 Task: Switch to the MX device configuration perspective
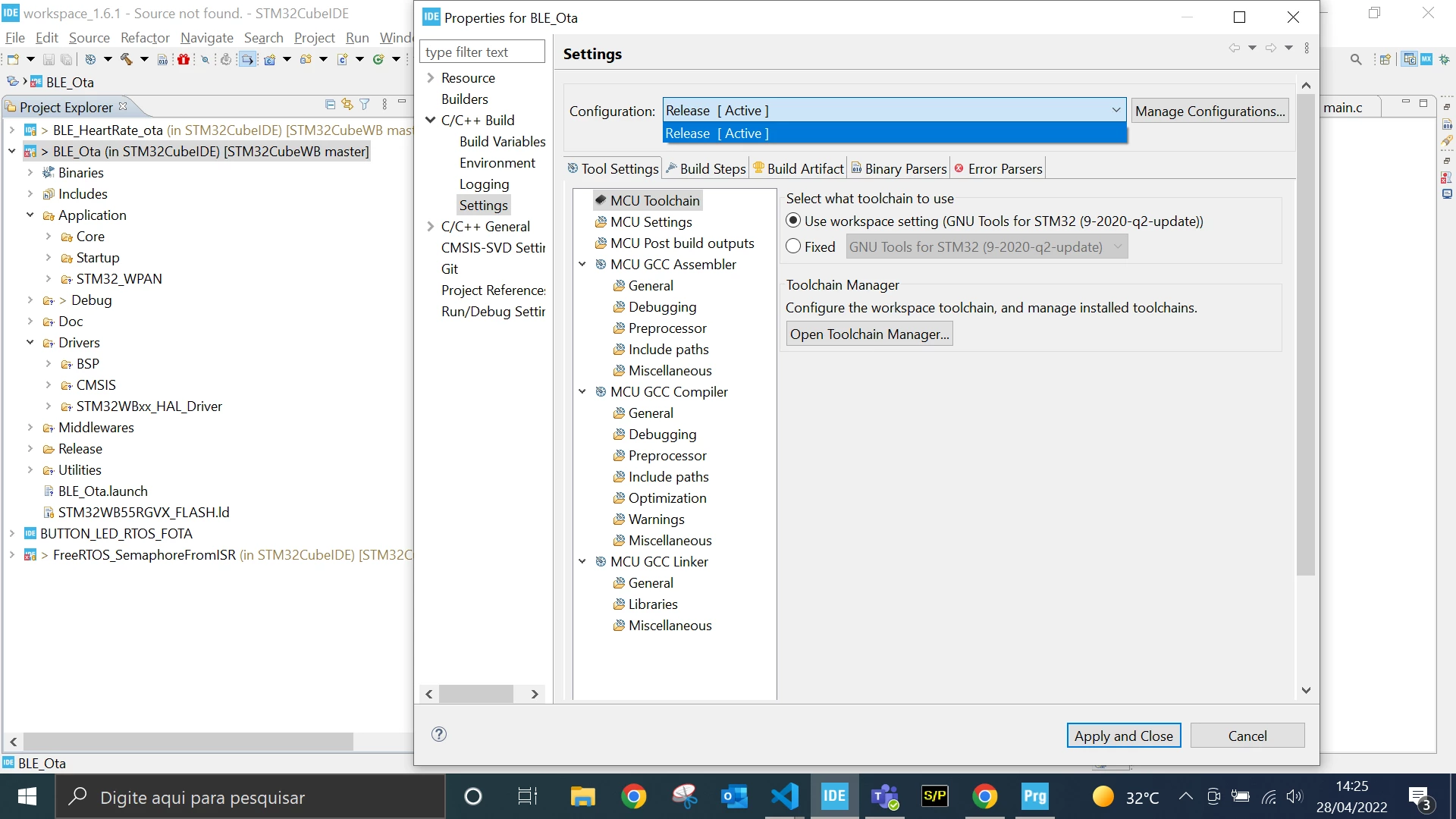tap(1426, 59)
